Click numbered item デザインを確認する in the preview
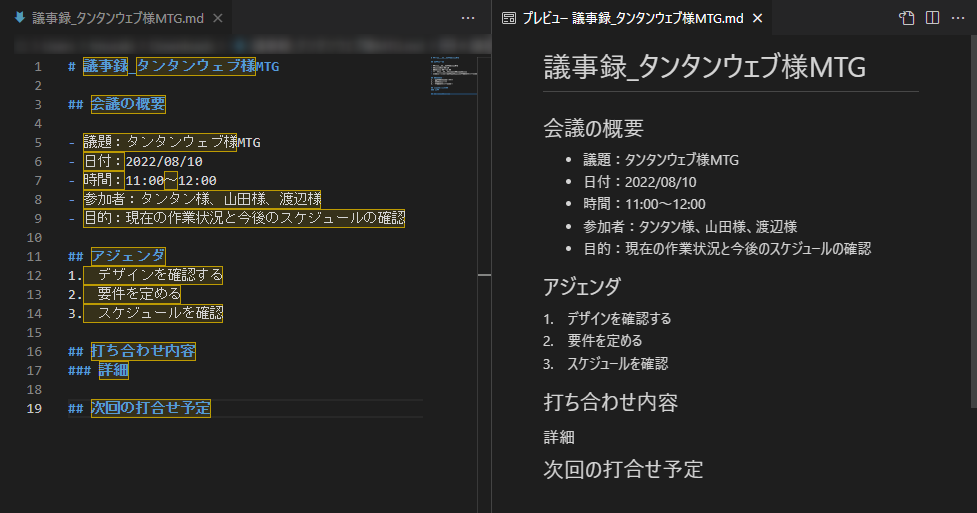Screen dimensions: 977x513 619,319
